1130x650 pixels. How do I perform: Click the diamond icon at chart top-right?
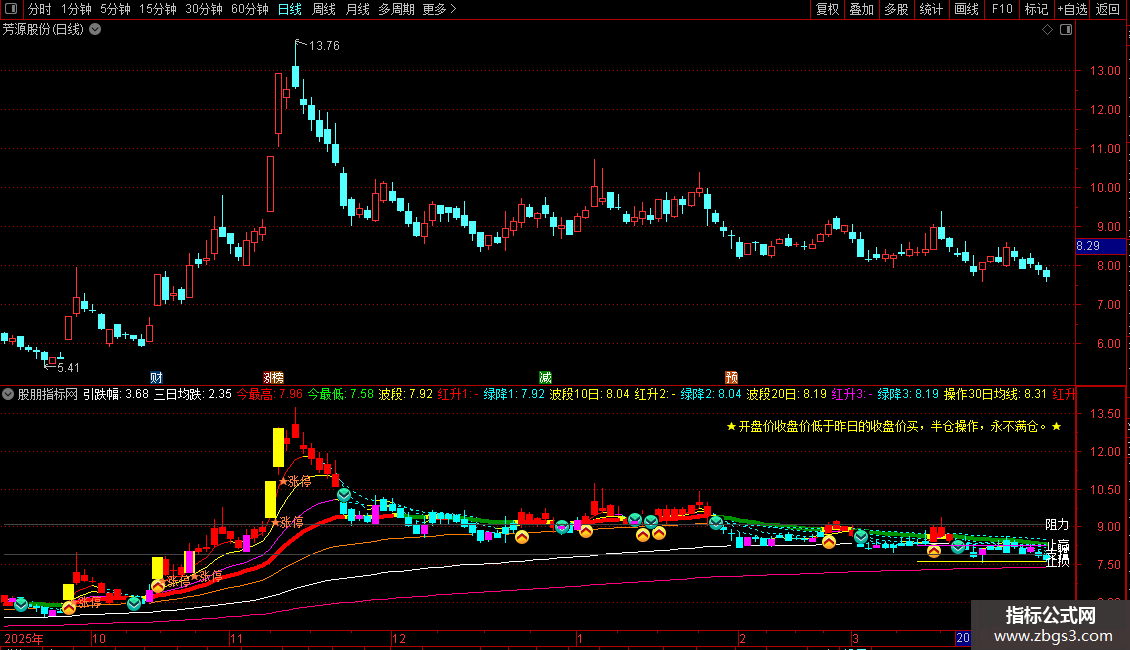tap(1047, 30)
